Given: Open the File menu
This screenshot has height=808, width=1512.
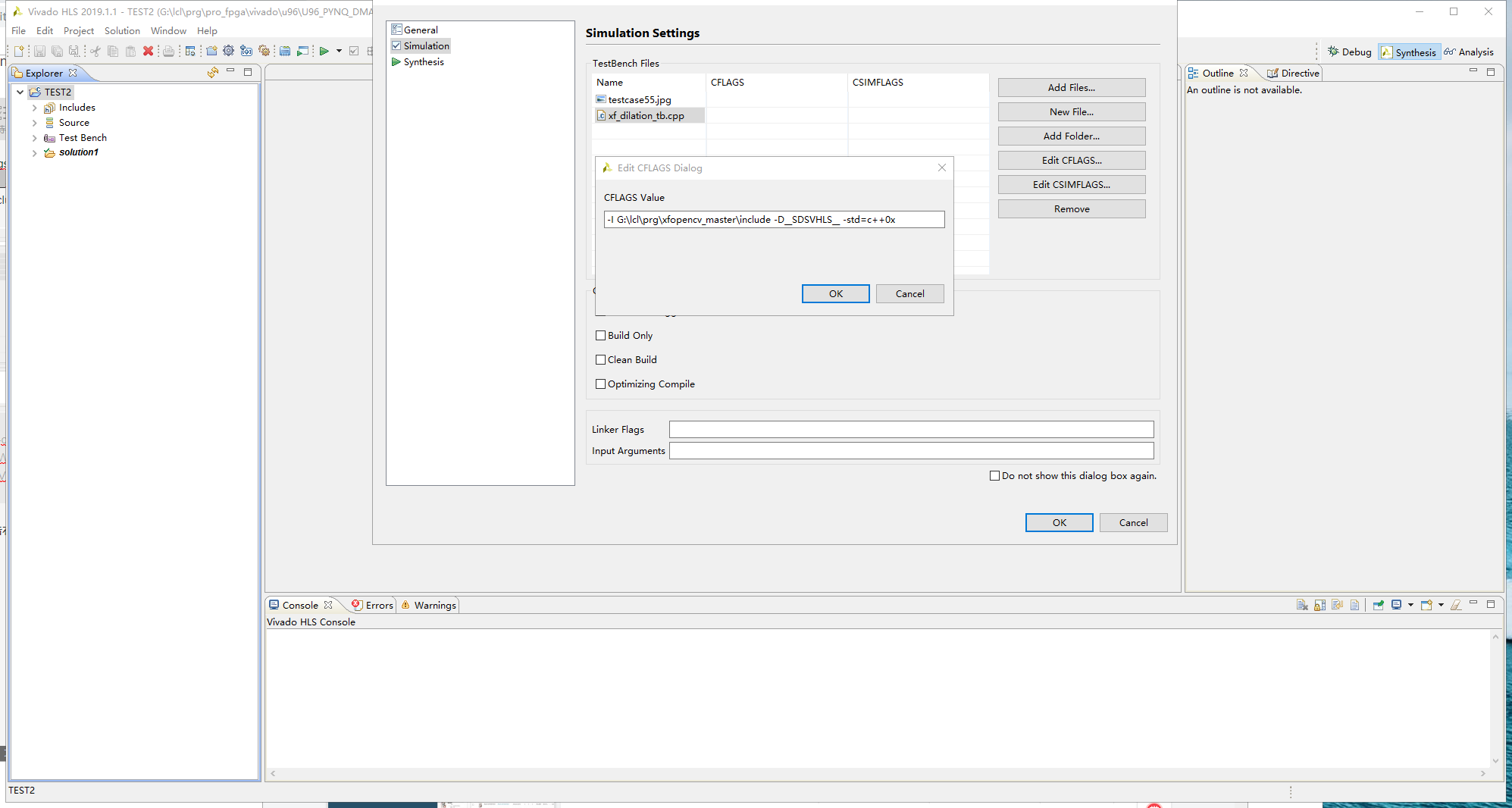Looking at the screenshot, I should click(18, 30).
